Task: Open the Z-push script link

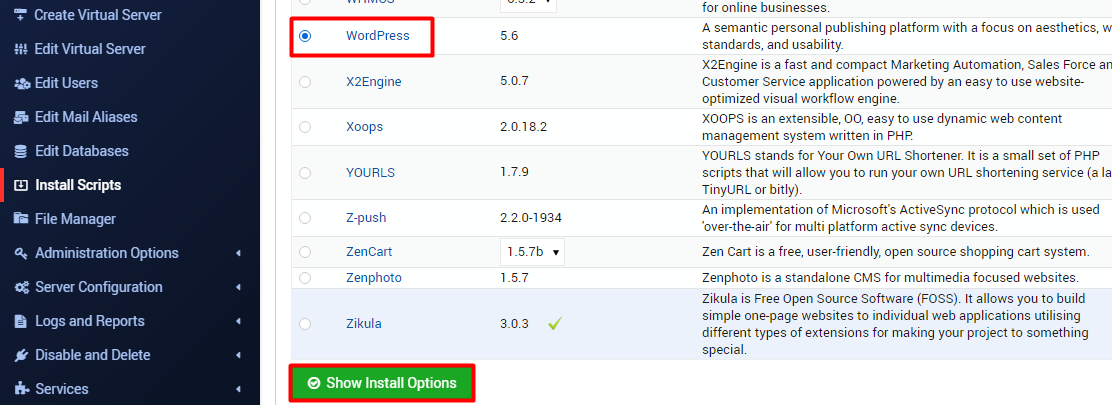Action: pos(366,218)
